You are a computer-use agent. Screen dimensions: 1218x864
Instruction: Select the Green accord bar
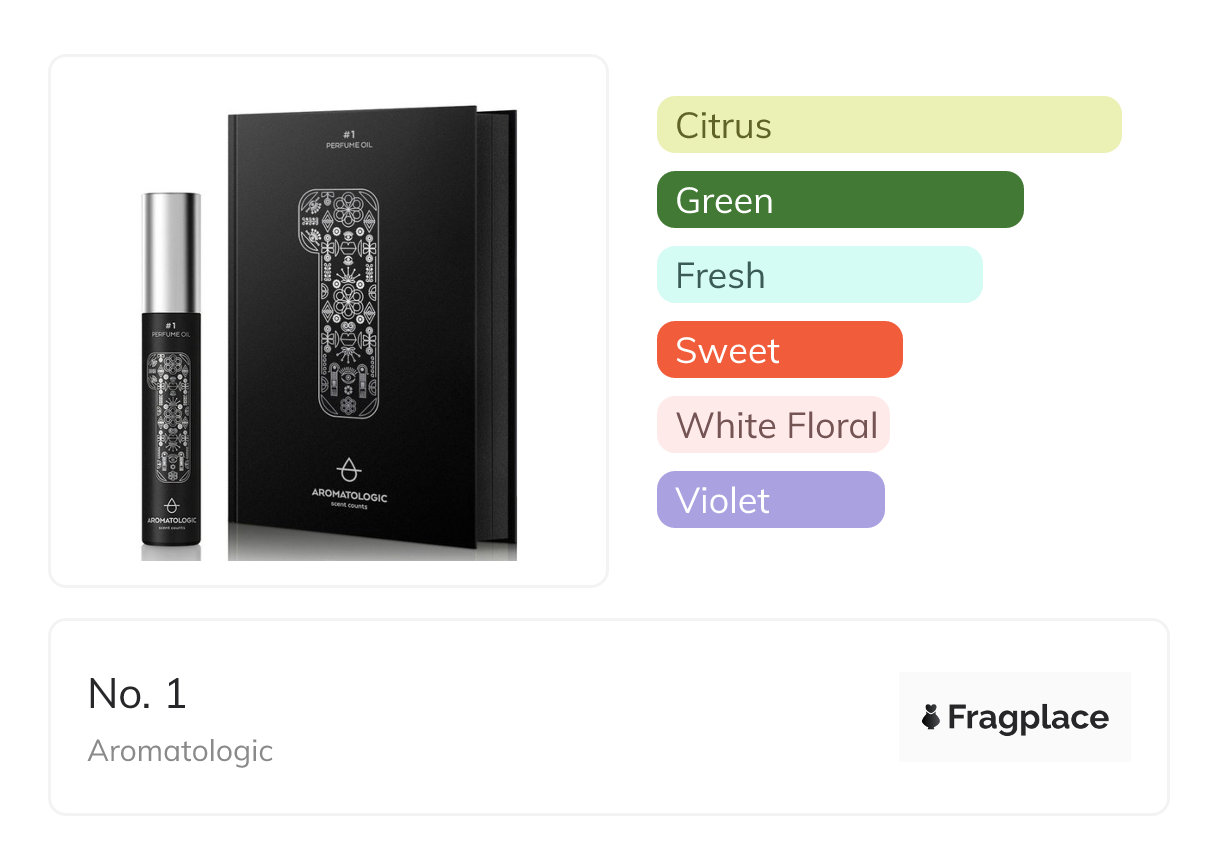click(x=839, y=200)
